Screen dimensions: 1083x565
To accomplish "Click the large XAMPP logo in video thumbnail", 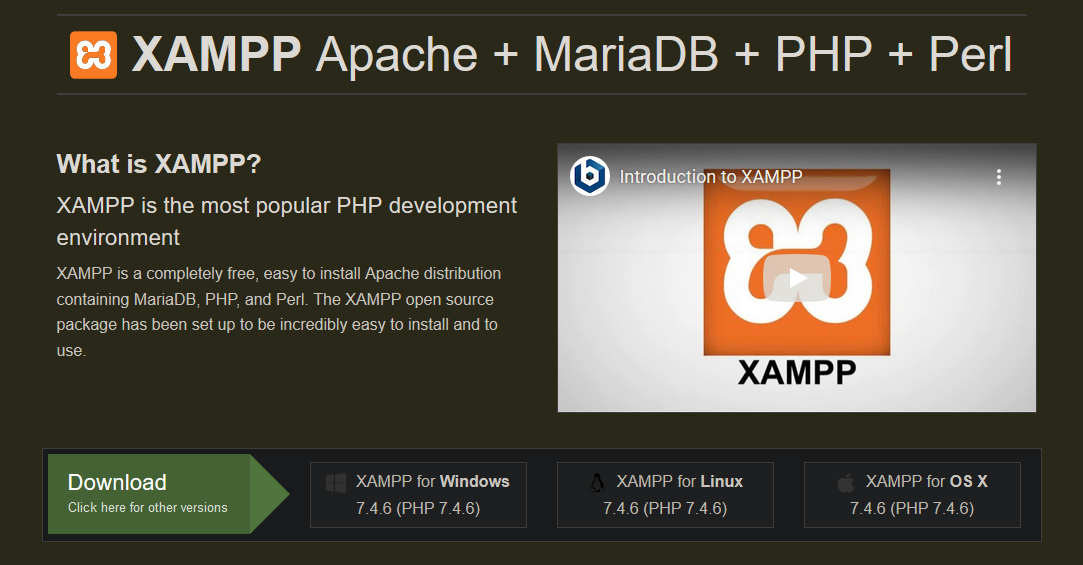I will [797, 262].
